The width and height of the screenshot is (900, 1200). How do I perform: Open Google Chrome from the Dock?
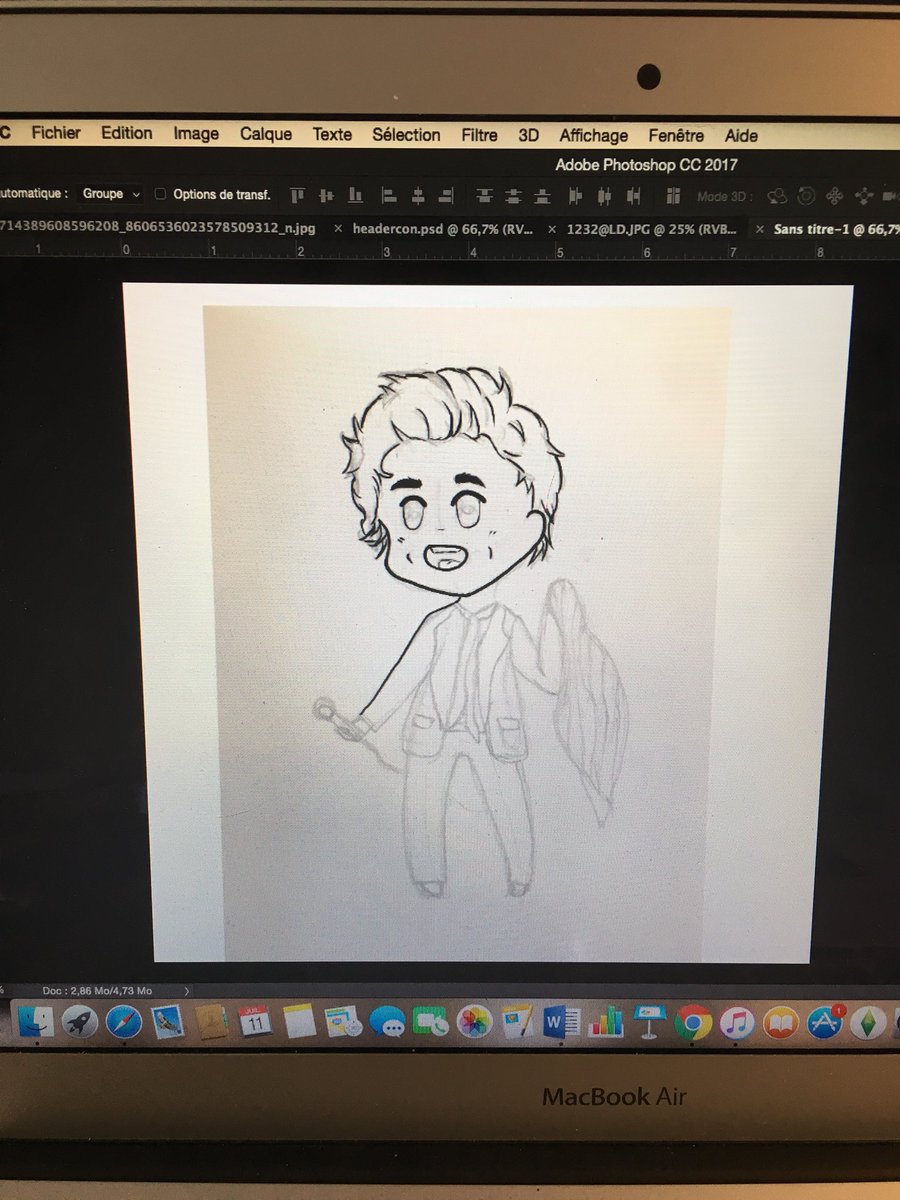coord(692,1022)
